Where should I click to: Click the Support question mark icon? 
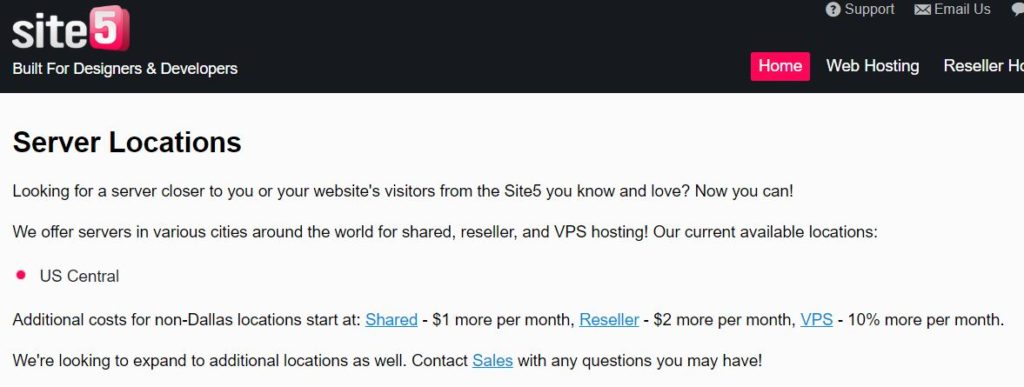tap(833, 10)
